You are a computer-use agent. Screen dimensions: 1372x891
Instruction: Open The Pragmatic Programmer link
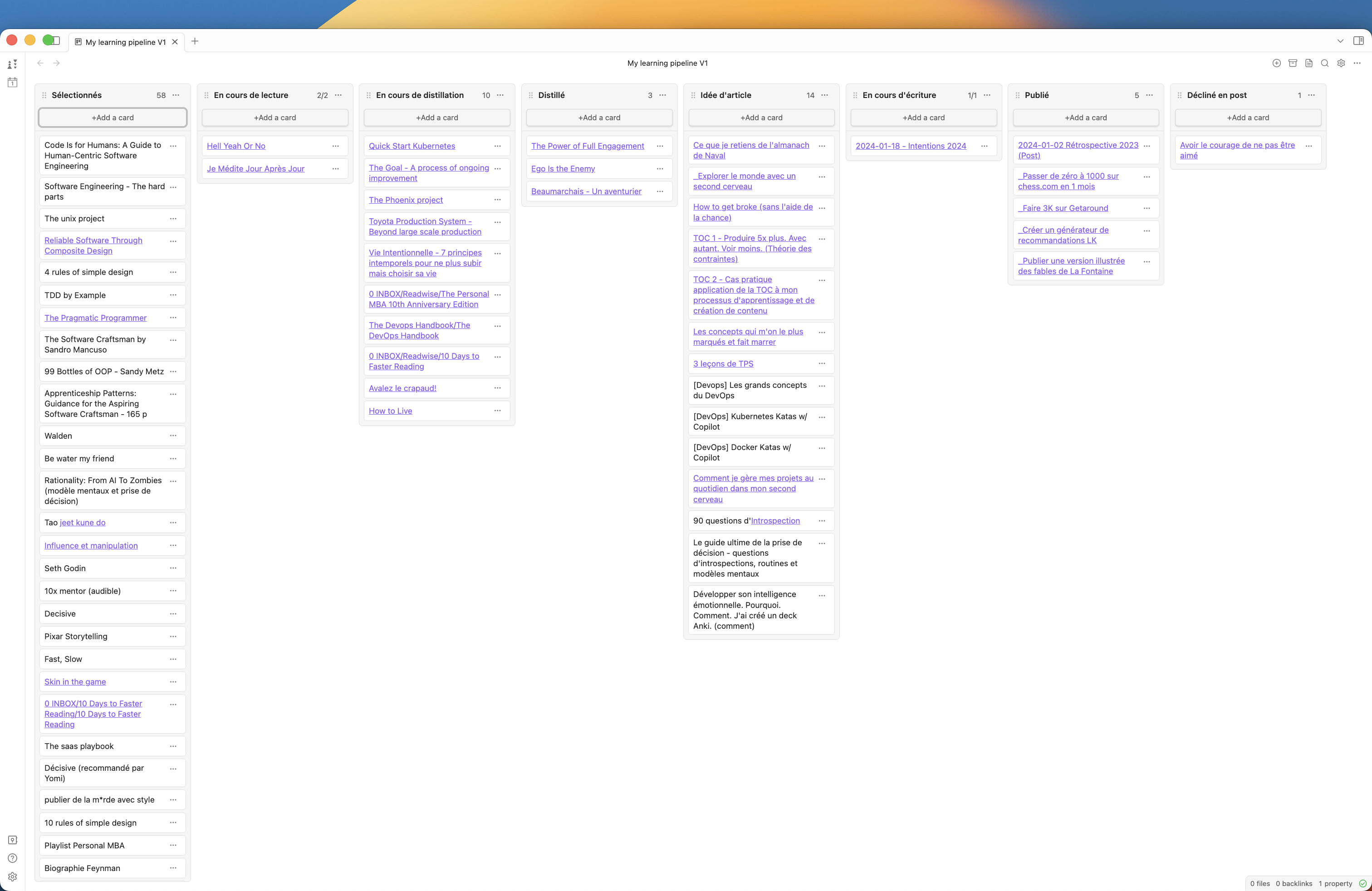click(96, 318)
